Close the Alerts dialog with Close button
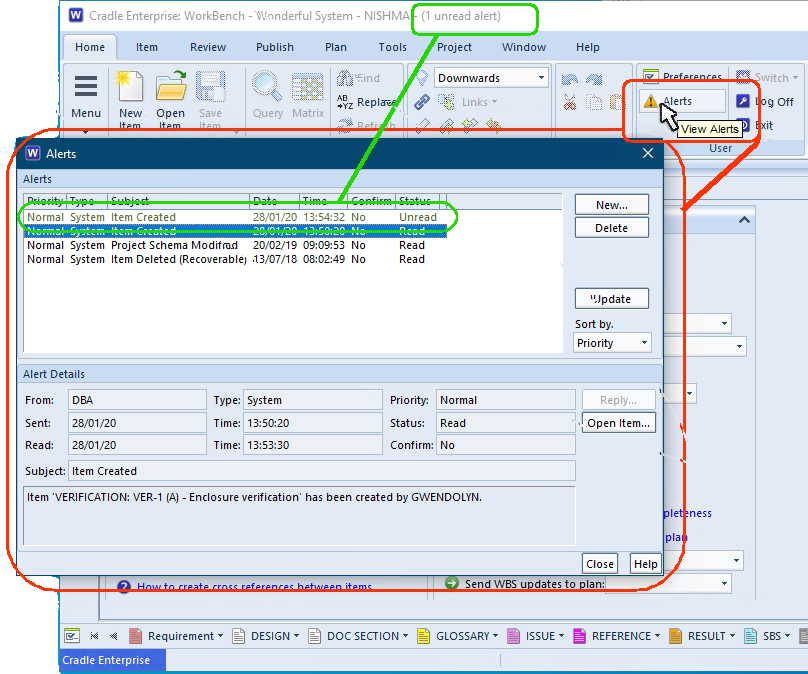808x674 pixels. click(x=600, y=564)
